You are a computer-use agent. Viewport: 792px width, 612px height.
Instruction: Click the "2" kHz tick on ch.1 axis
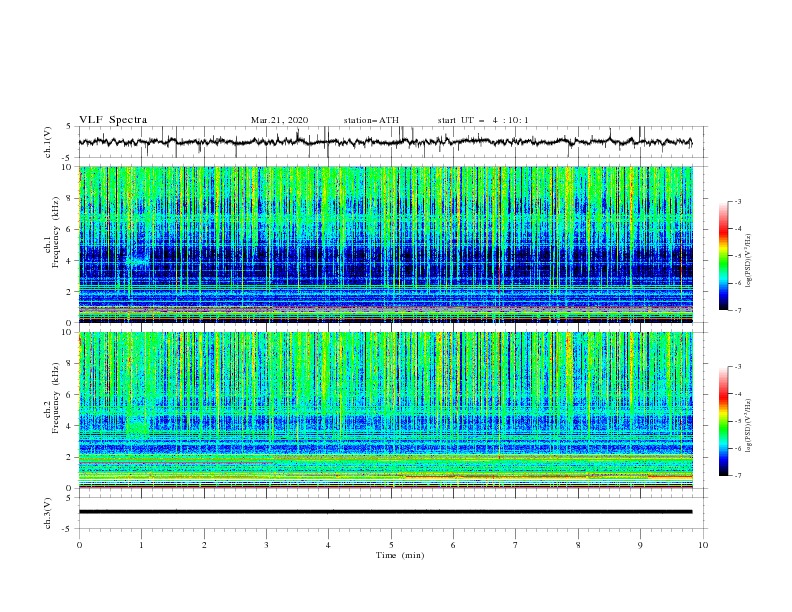coord(71,291)
